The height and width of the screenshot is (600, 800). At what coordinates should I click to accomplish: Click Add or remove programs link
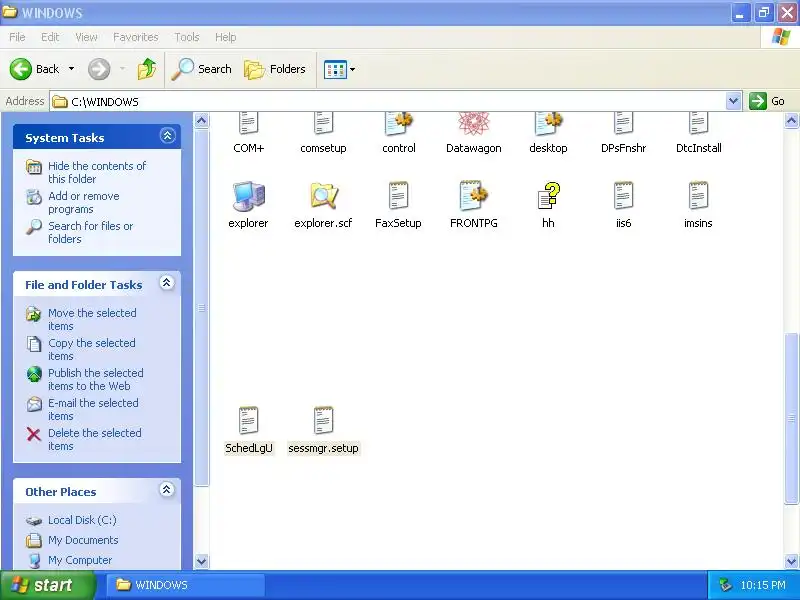point(84,203)
